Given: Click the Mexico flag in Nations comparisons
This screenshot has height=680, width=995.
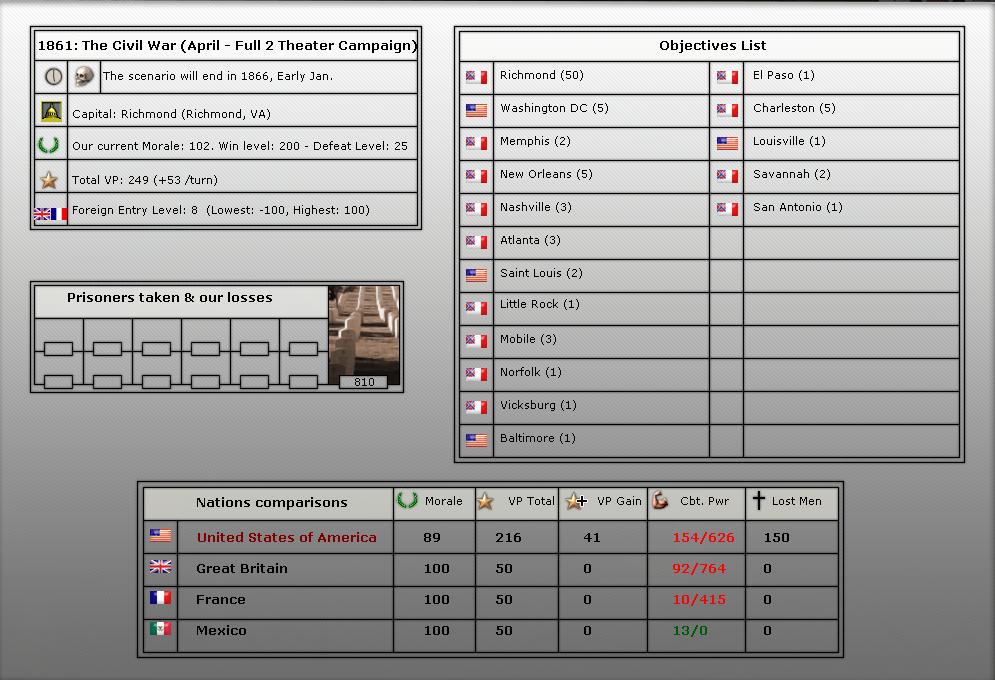Looking at the screenshot, I should (160, 630).
